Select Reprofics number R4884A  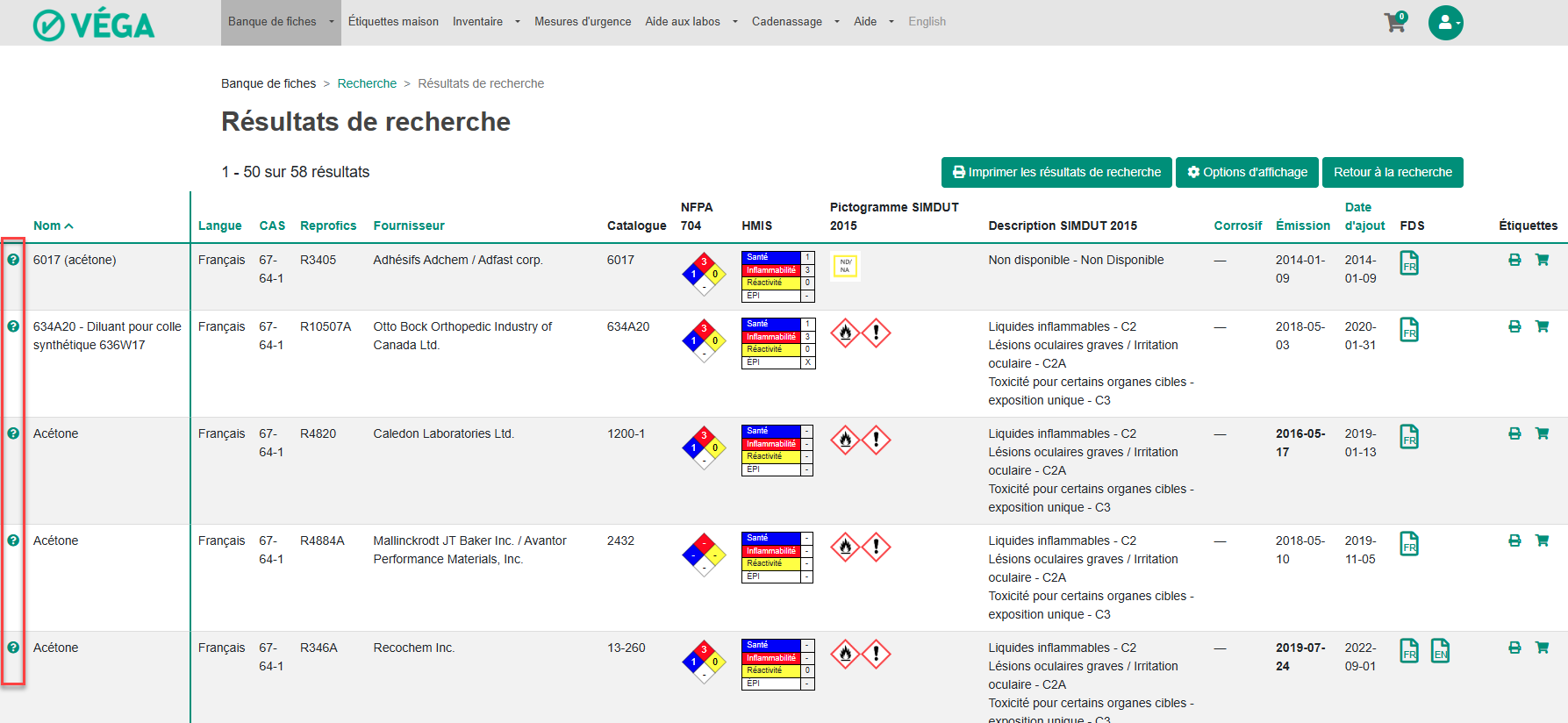point(322,540)
